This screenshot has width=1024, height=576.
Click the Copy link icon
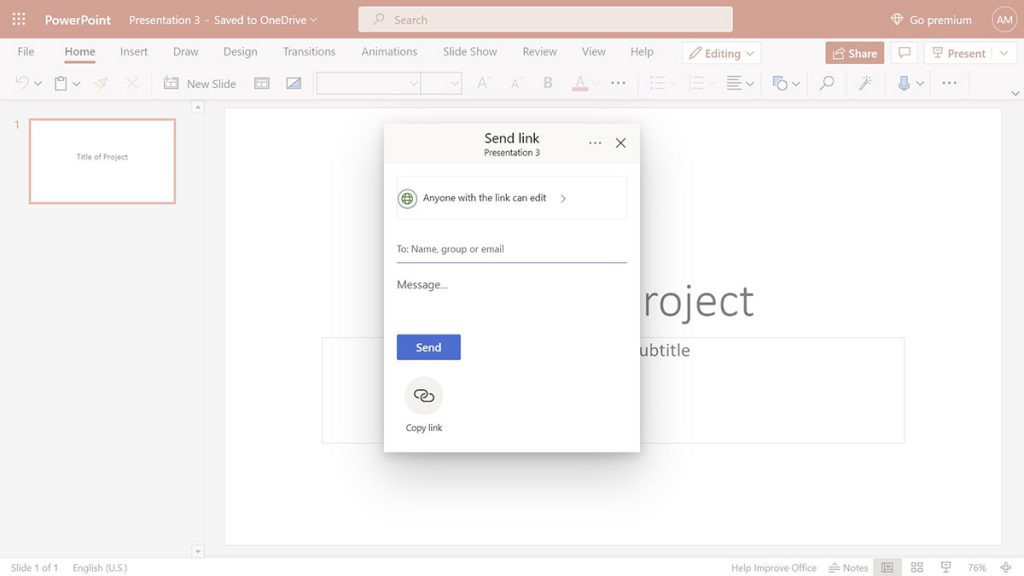(x=424, y=397)
